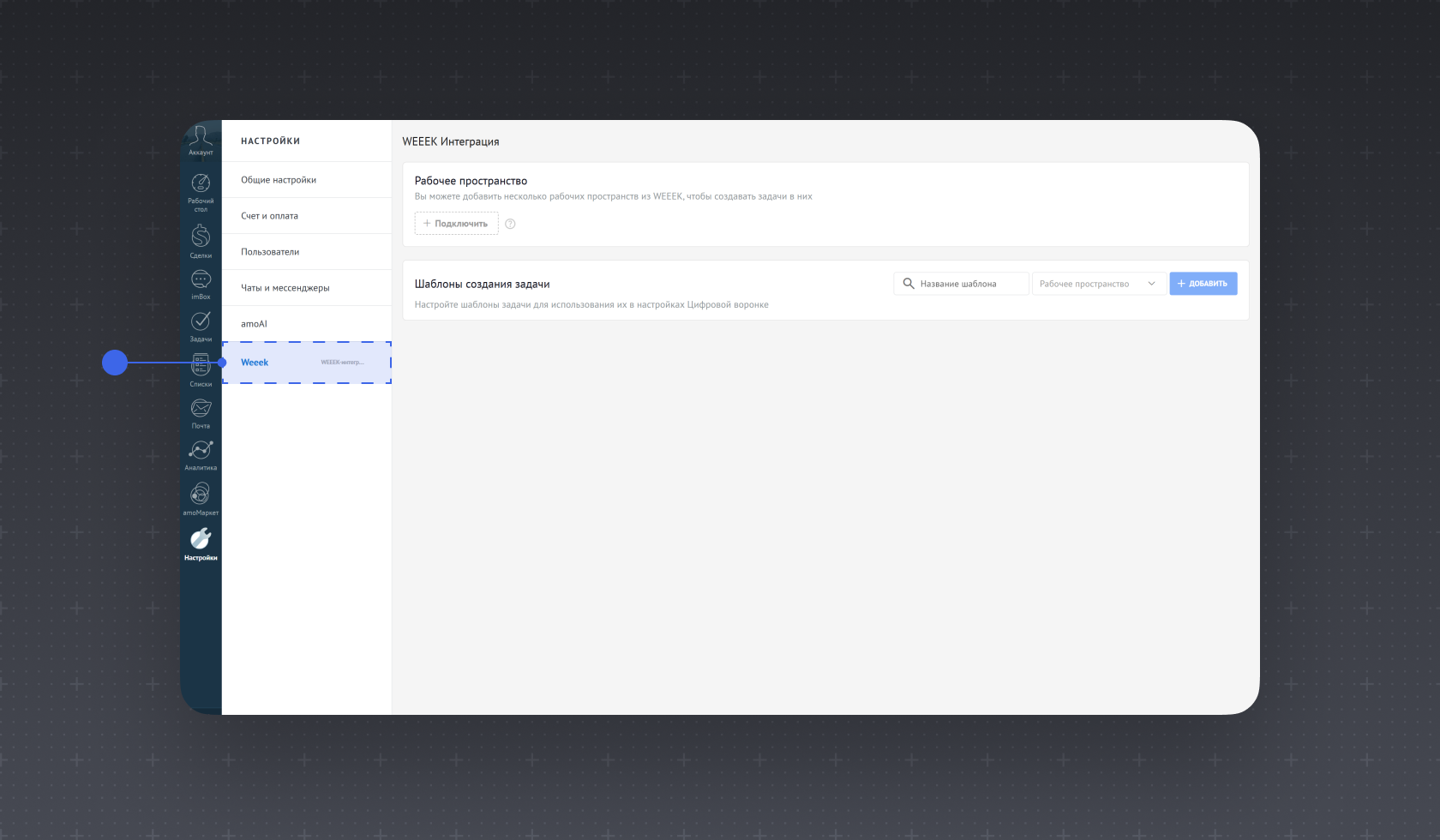Select the Настройки settings icon
The image size is (1440, 840).
pos(201,544)
